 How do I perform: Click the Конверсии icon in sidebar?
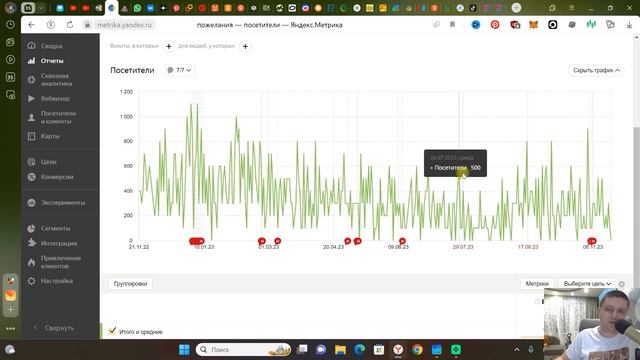31,177
